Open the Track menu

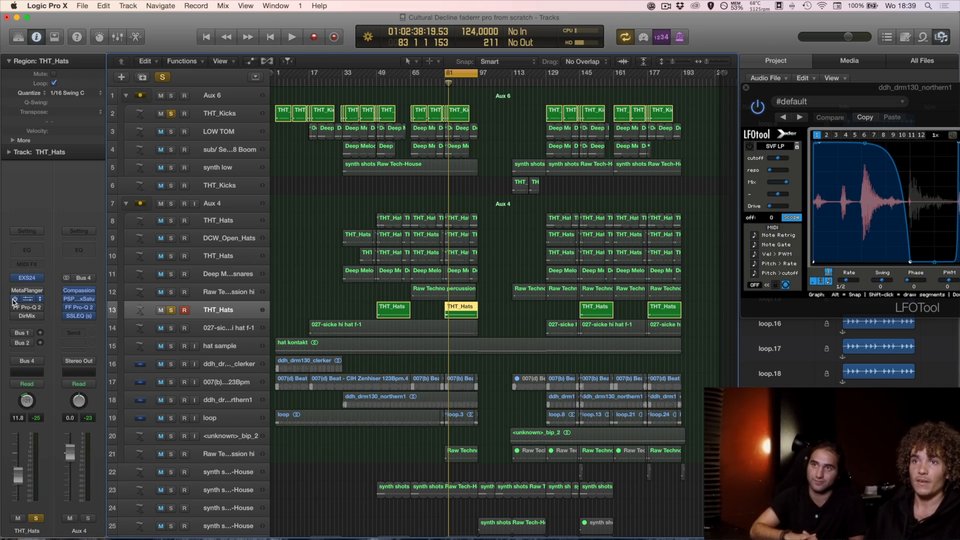pos(128,6)
